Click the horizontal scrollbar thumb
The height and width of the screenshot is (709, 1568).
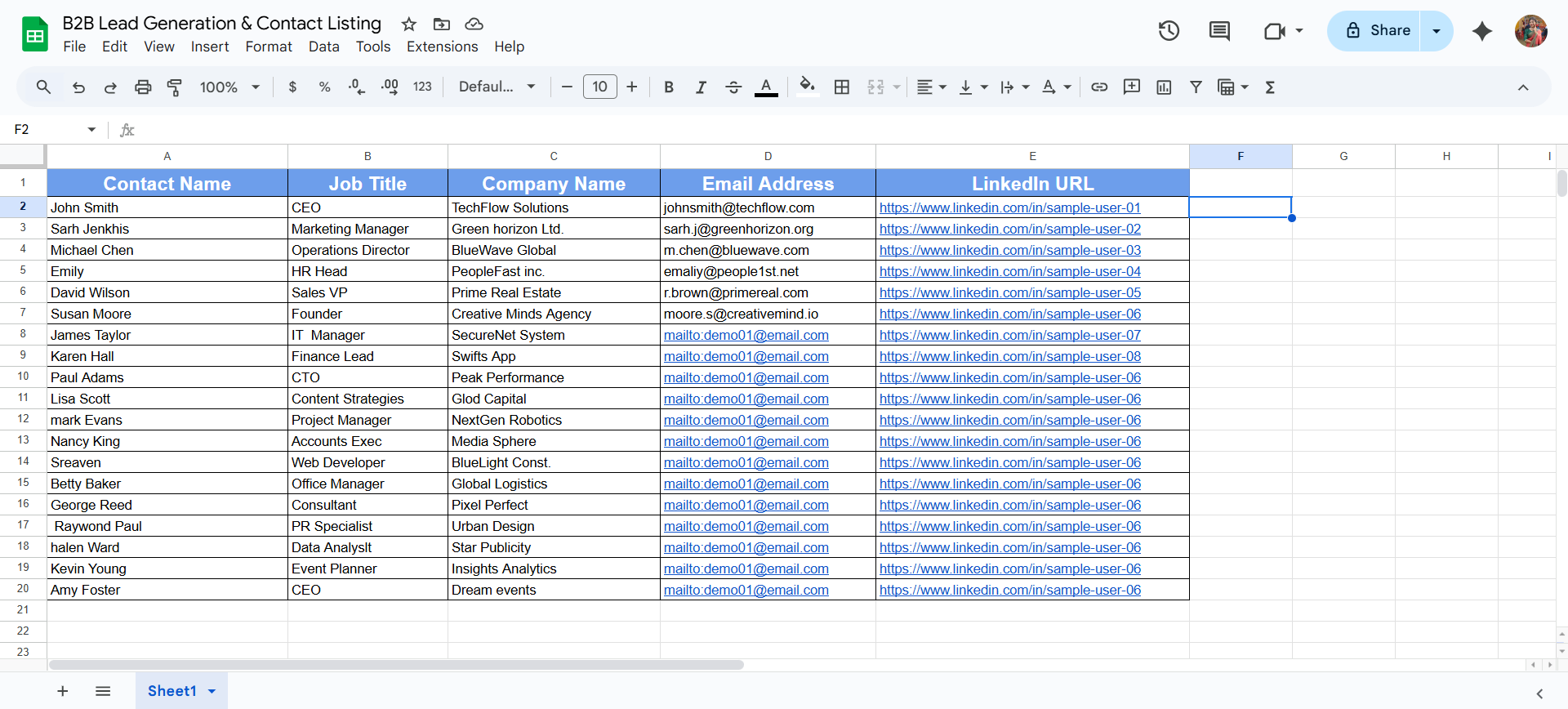click(396, 665)
